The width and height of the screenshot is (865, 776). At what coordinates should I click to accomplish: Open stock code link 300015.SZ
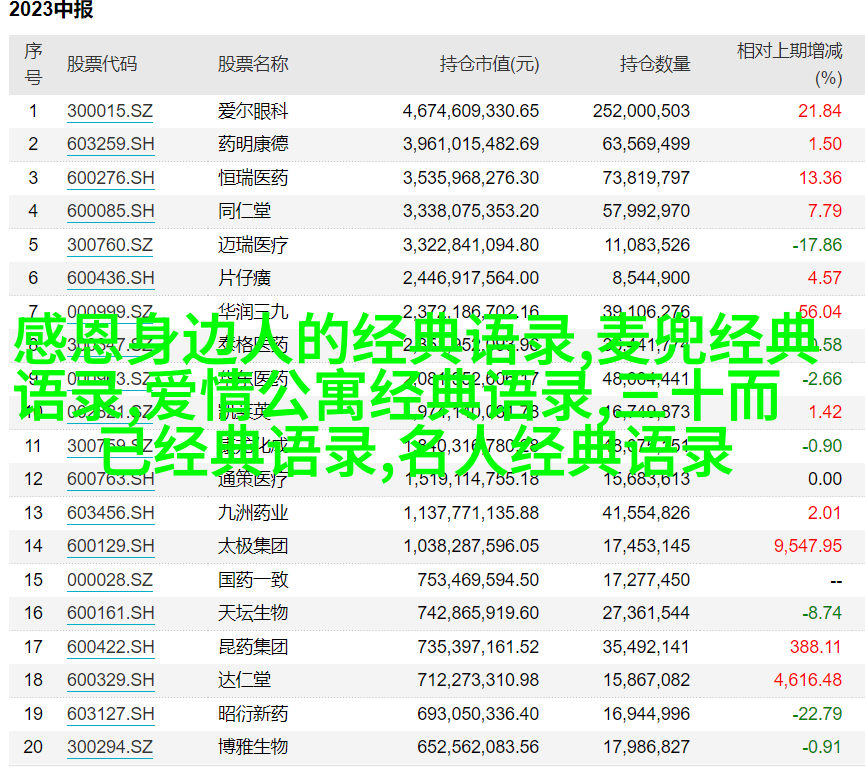point(110,111)
